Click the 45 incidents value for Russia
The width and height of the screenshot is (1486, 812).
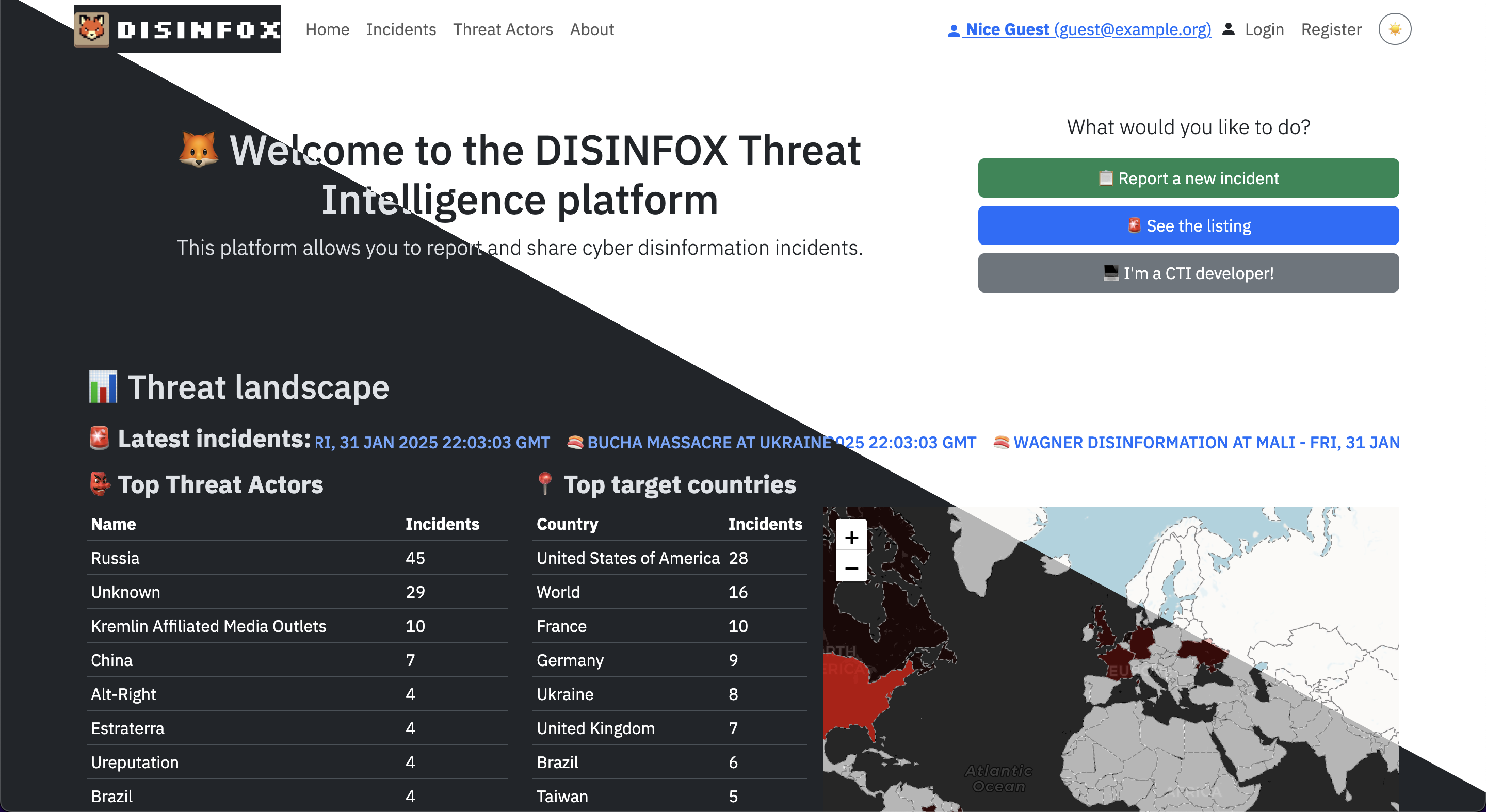coord(415,557)
